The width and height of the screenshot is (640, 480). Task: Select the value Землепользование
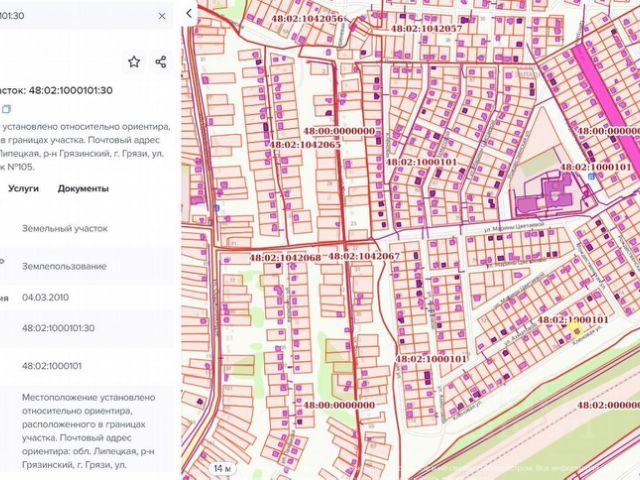pyautogui.click(x=64, y=267)
